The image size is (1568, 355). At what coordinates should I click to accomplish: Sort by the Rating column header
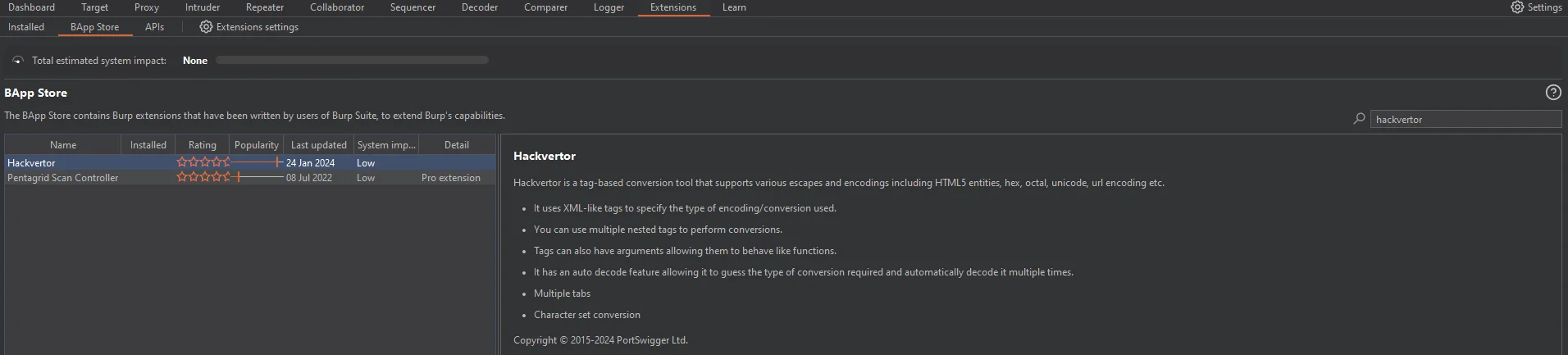point(203,145)
